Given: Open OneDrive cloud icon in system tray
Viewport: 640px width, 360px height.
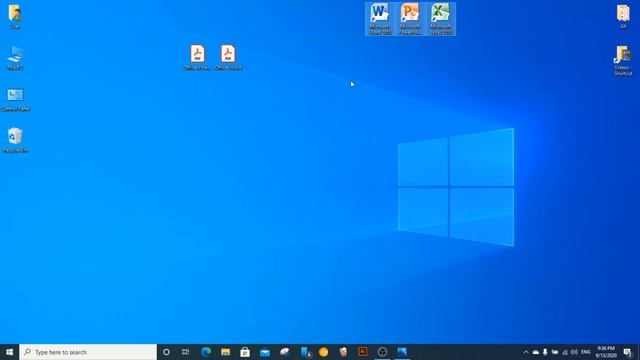Looking at the screenshot, I should click(536, 352).
